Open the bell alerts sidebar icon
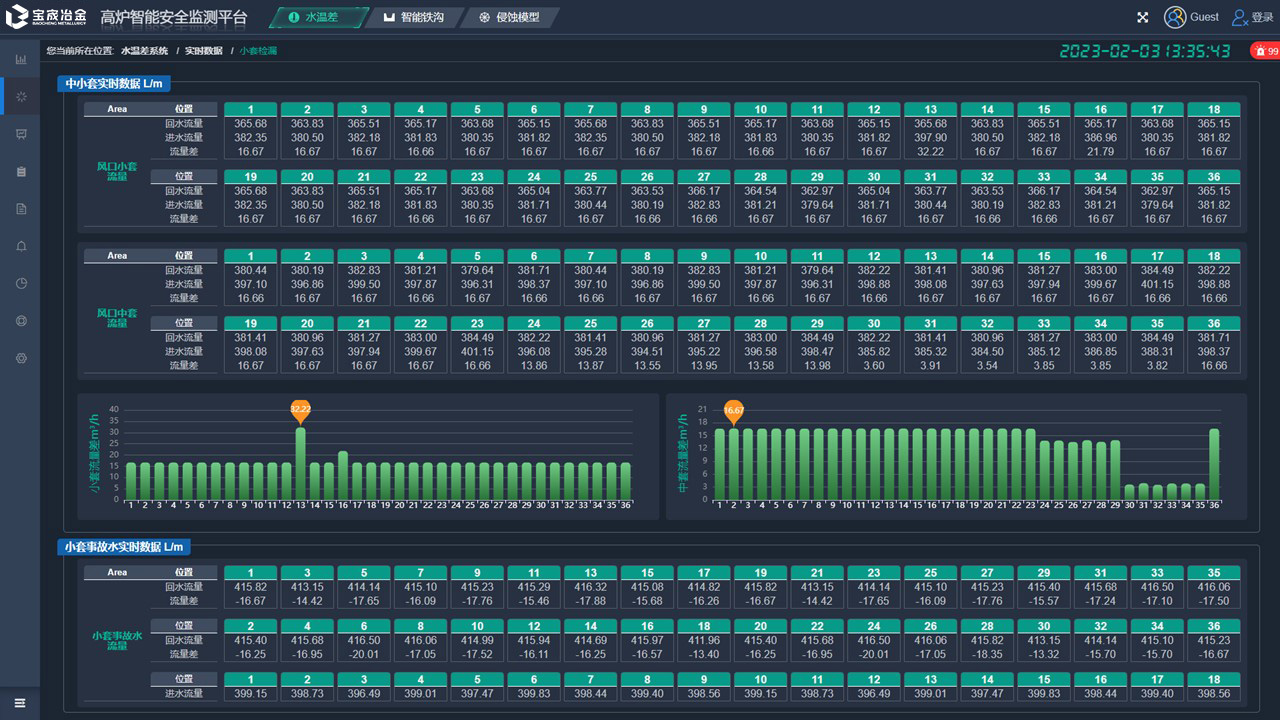 tap(21, 246)
